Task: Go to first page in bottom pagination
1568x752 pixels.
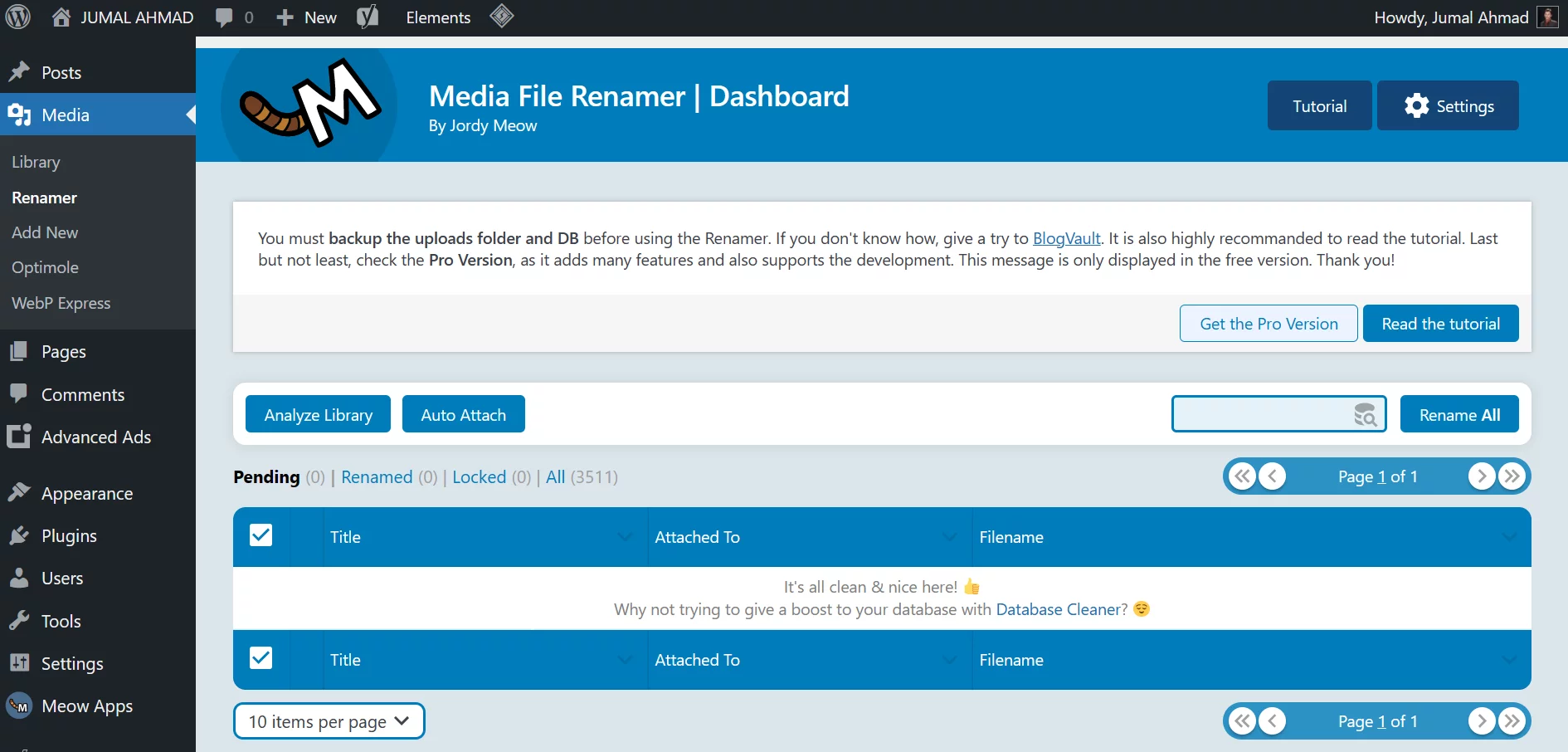Action: [1242, 721]
